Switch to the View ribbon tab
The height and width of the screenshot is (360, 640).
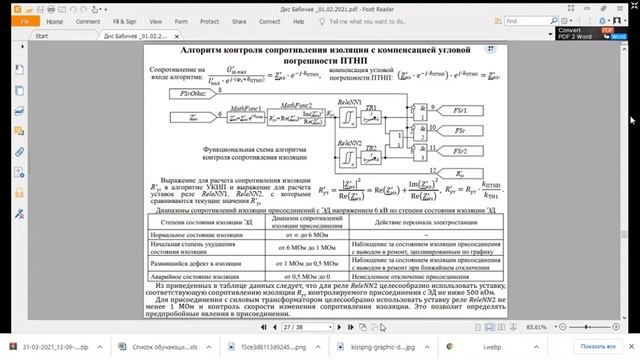(x=156, y=22)
